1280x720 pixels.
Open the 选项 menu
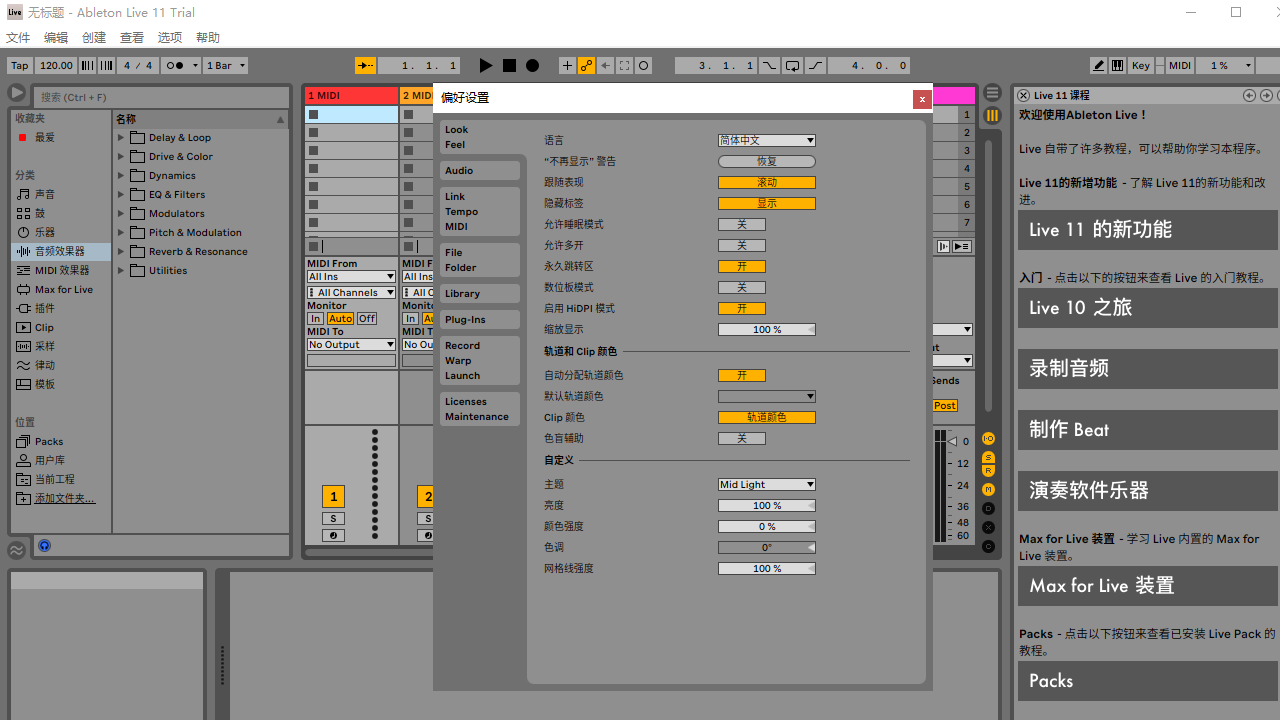[169, 37]
